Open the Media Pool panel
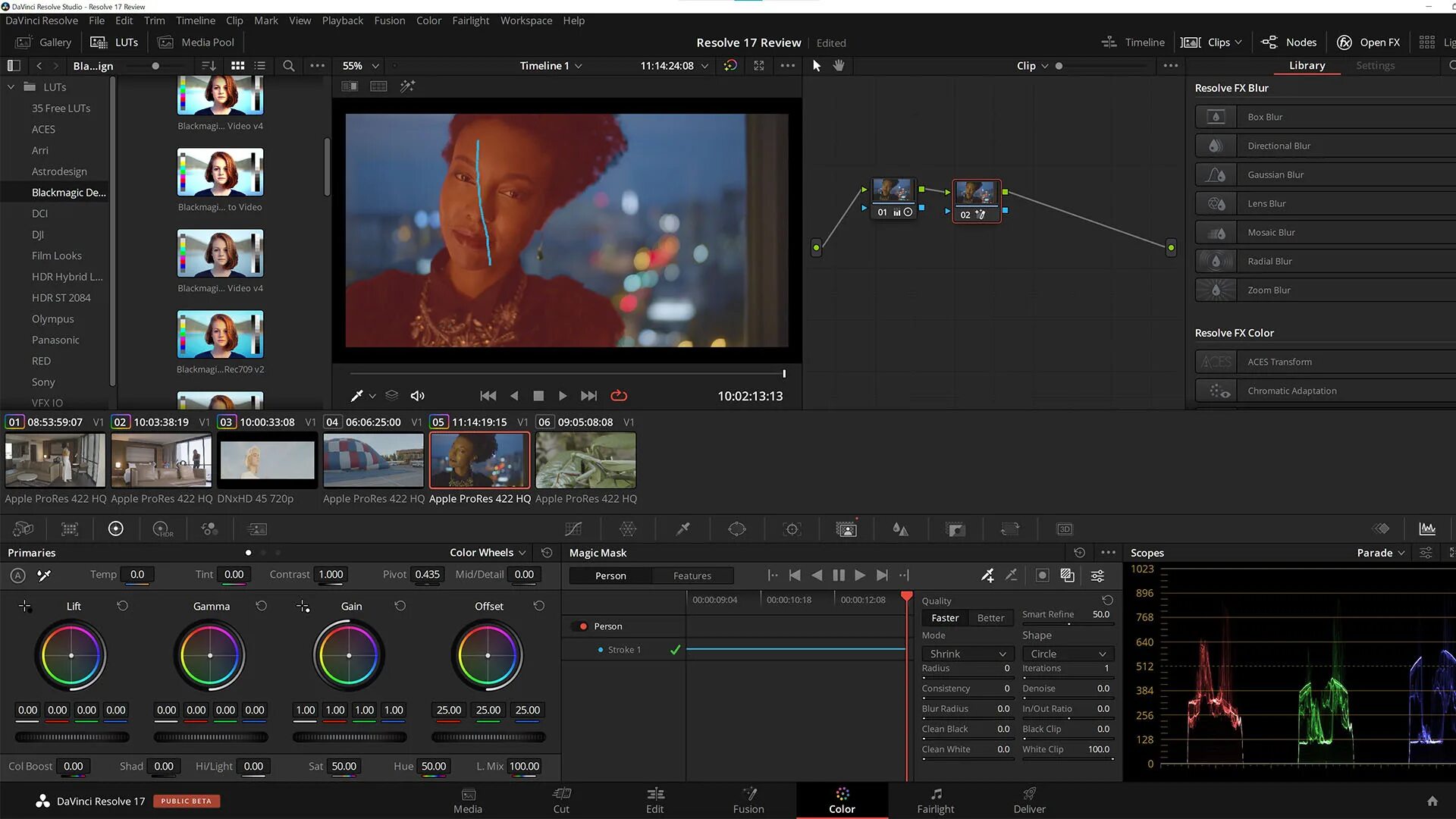The image size is (1456, 819). [196, 42]
